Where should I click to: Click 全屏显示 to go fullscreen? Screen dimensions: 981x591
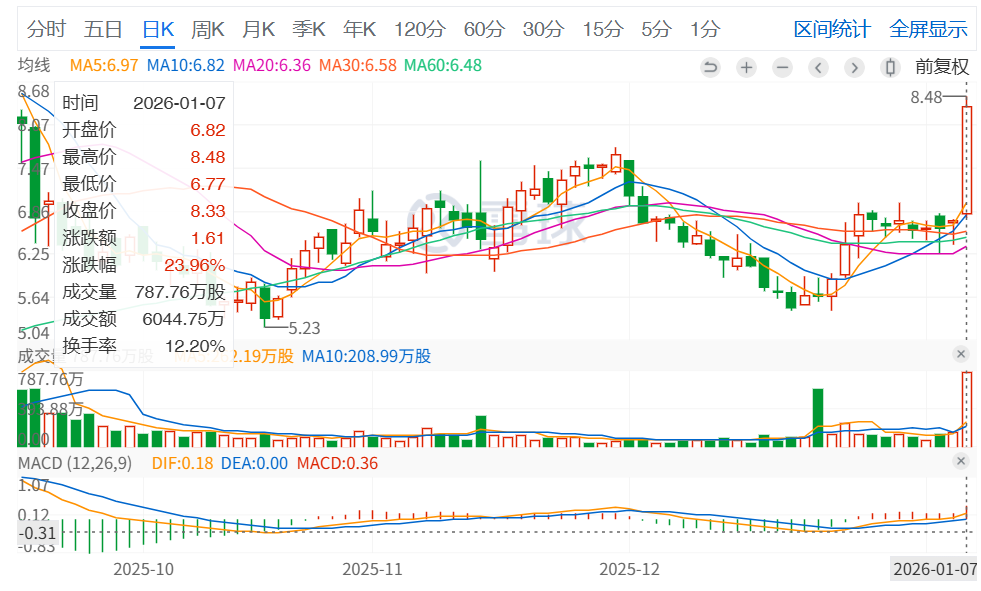928,29
